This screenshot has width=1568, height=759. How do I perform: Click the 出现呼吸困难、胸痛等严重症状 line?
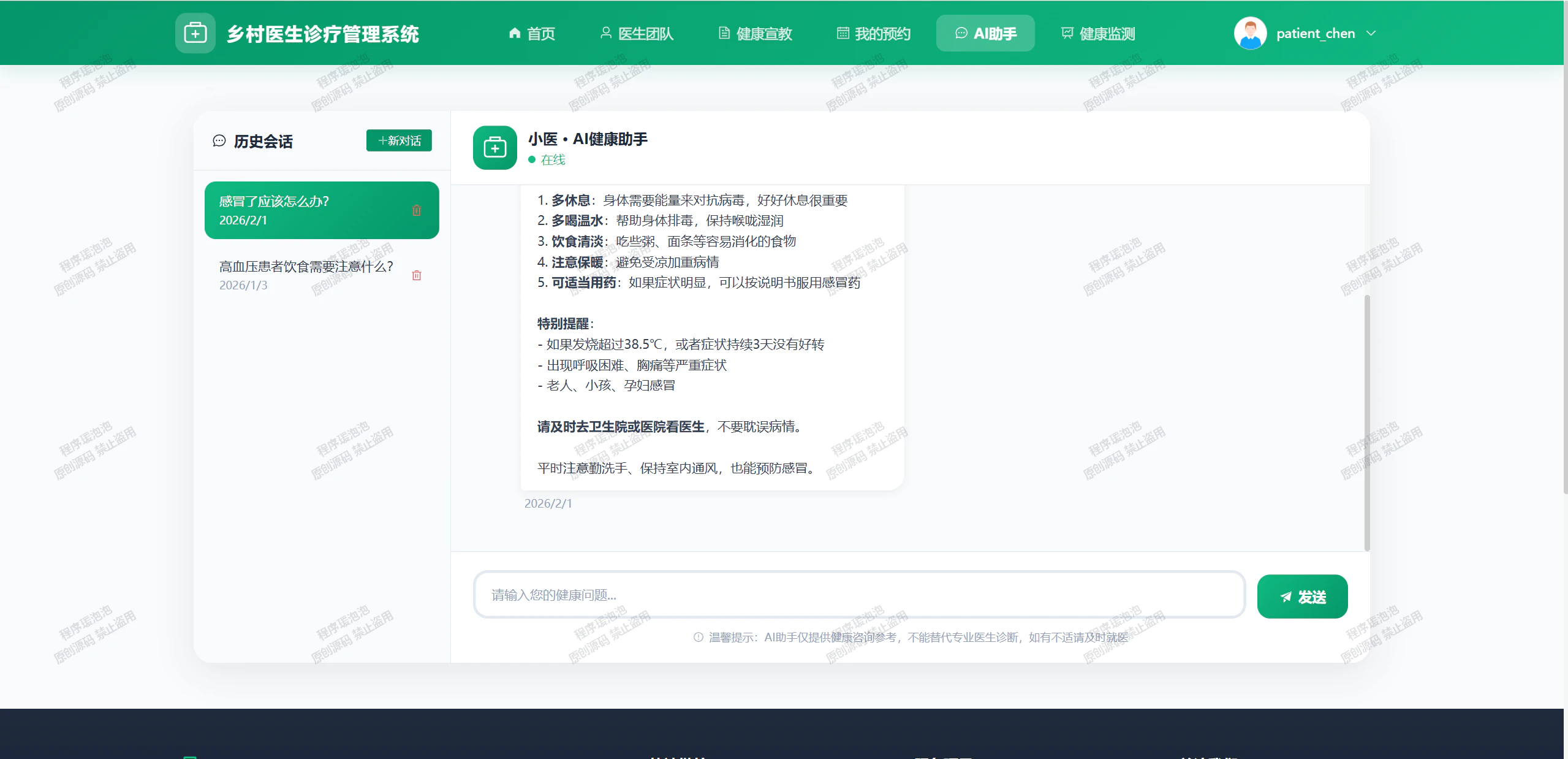point(632,365)
